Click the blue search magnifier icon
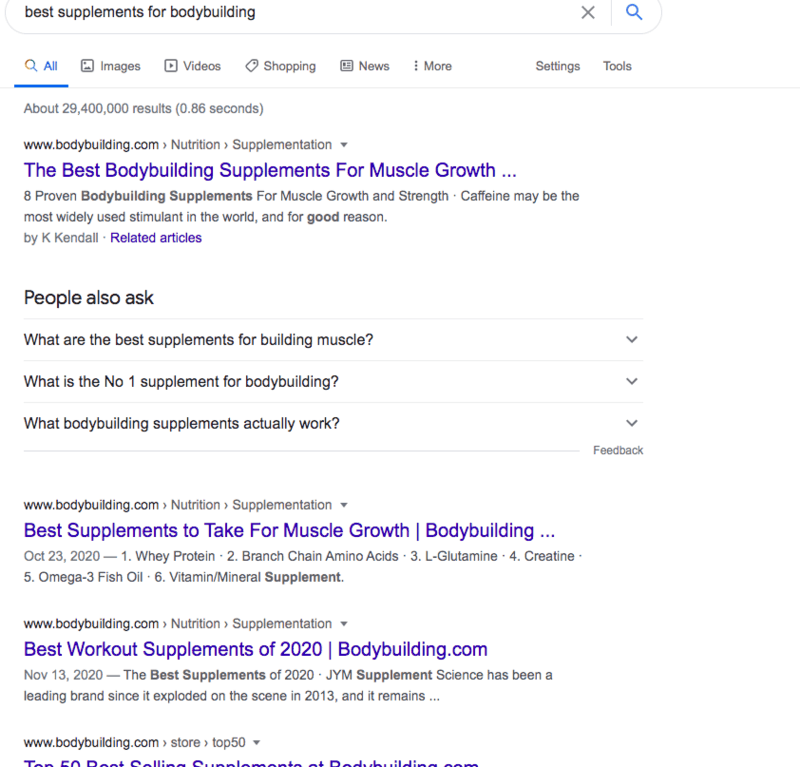800x767 pixels. [x=633, y=13]
